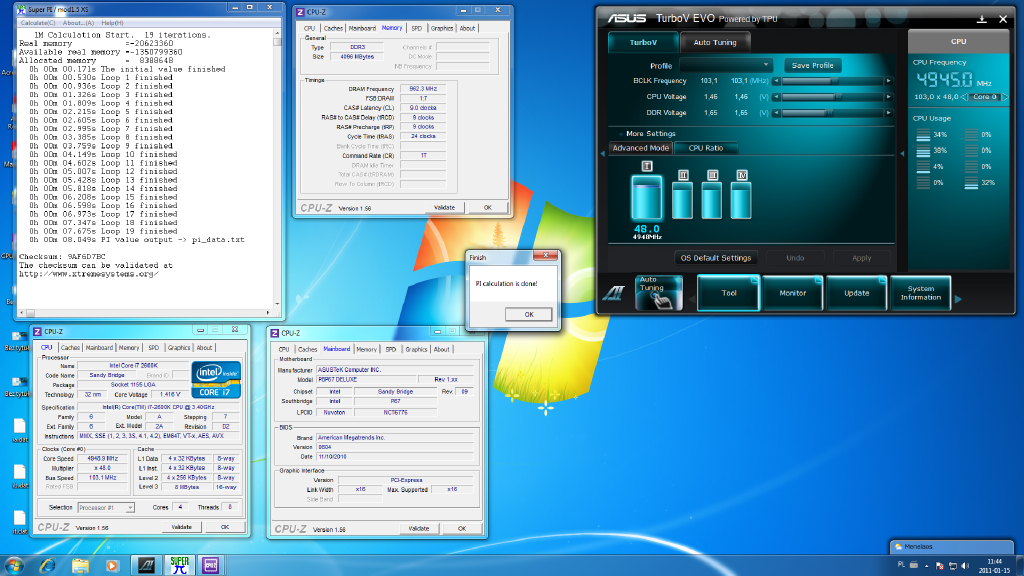Click the PL language indicator in the tray
The width and height of the screenshot is (1024, 576).
point(901,565)
